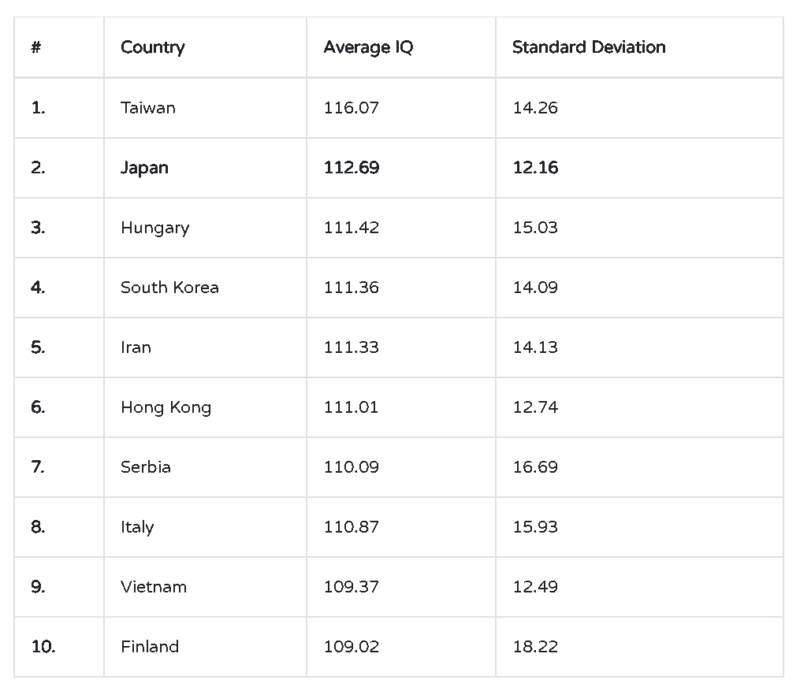This screenshot has height=687, width=800.
Task: Click the Hong Kong cell
Action: [165, 407]
